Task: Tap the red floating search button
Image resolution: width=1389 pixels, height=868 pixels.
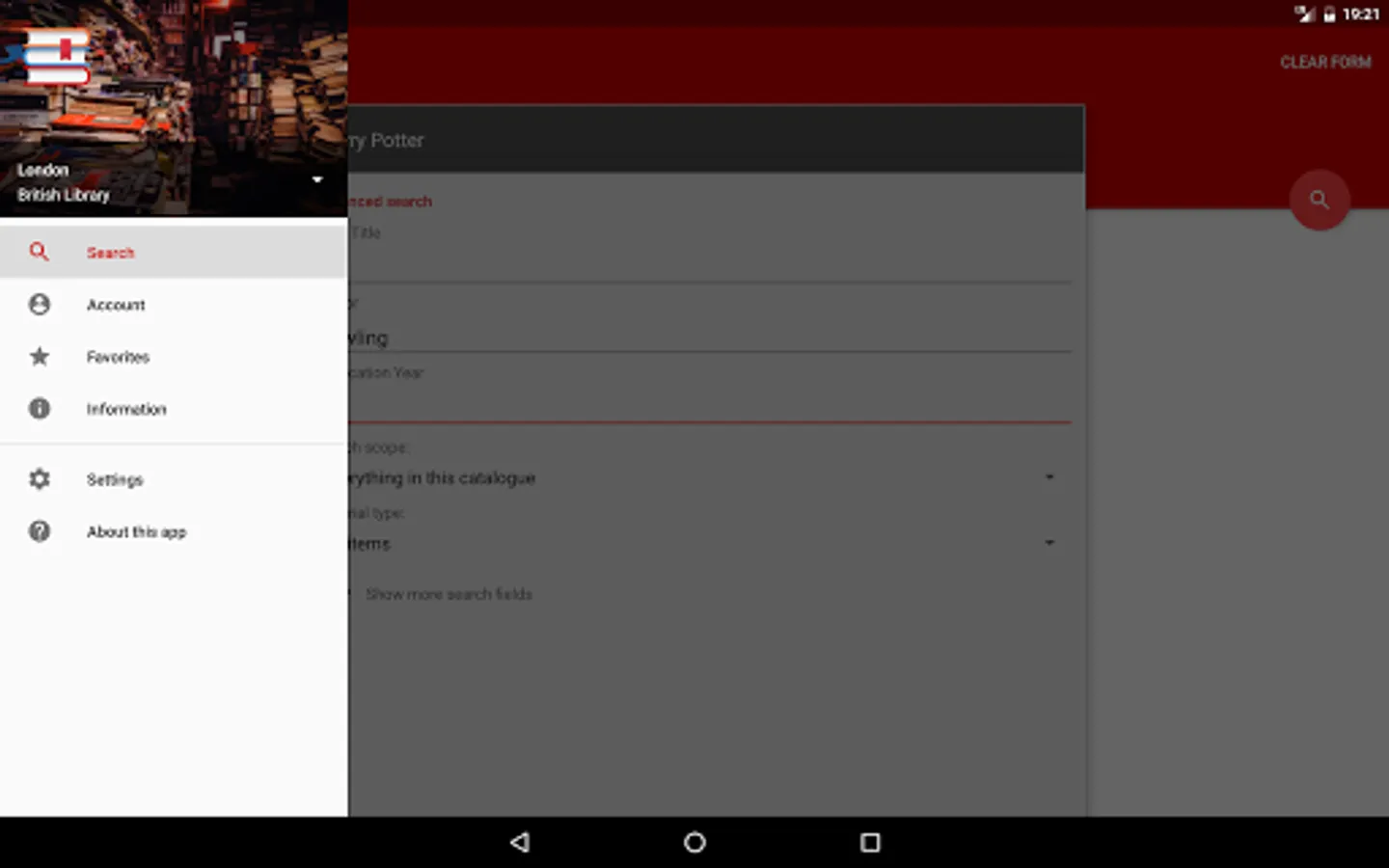Action: tap(1319, 200)
